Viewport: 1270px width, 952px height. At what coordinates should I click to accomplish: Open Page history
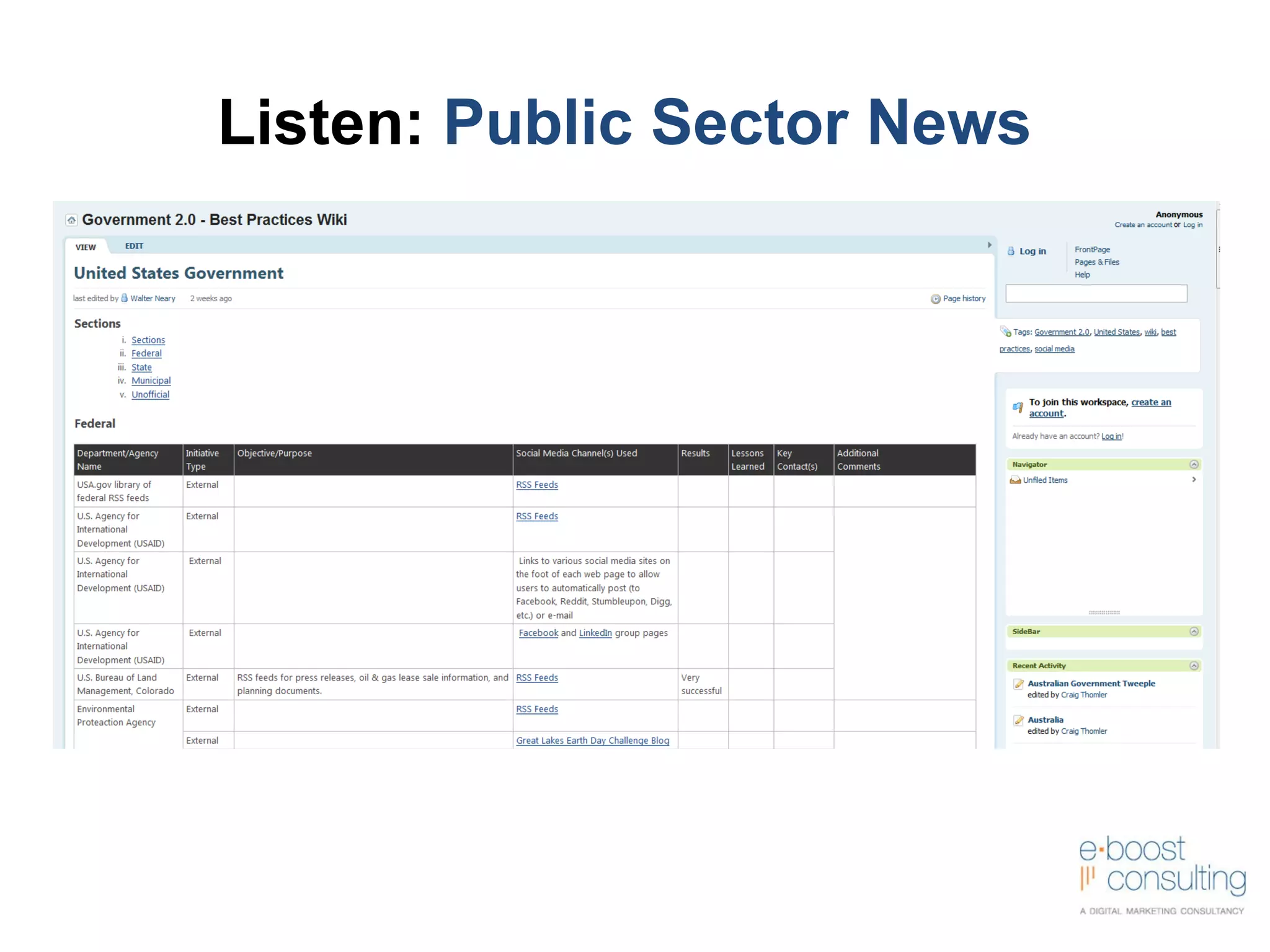964,299
